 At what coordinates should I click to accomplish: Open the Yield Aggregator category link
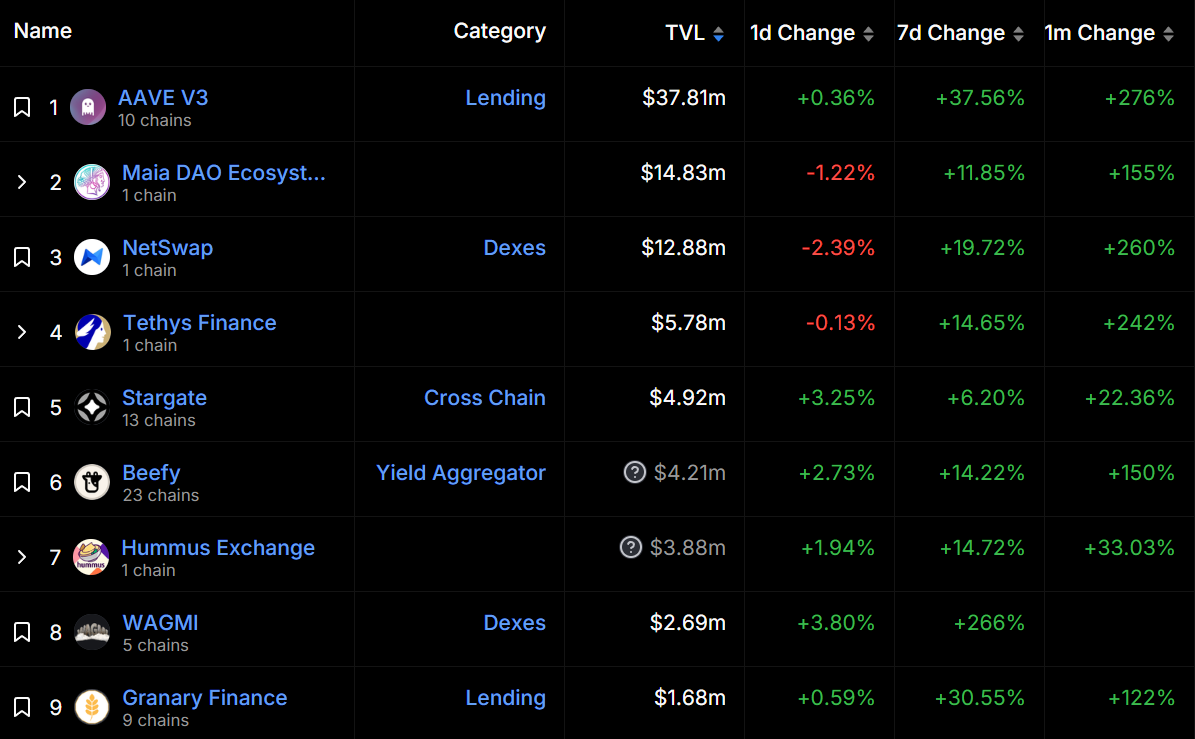461,473
